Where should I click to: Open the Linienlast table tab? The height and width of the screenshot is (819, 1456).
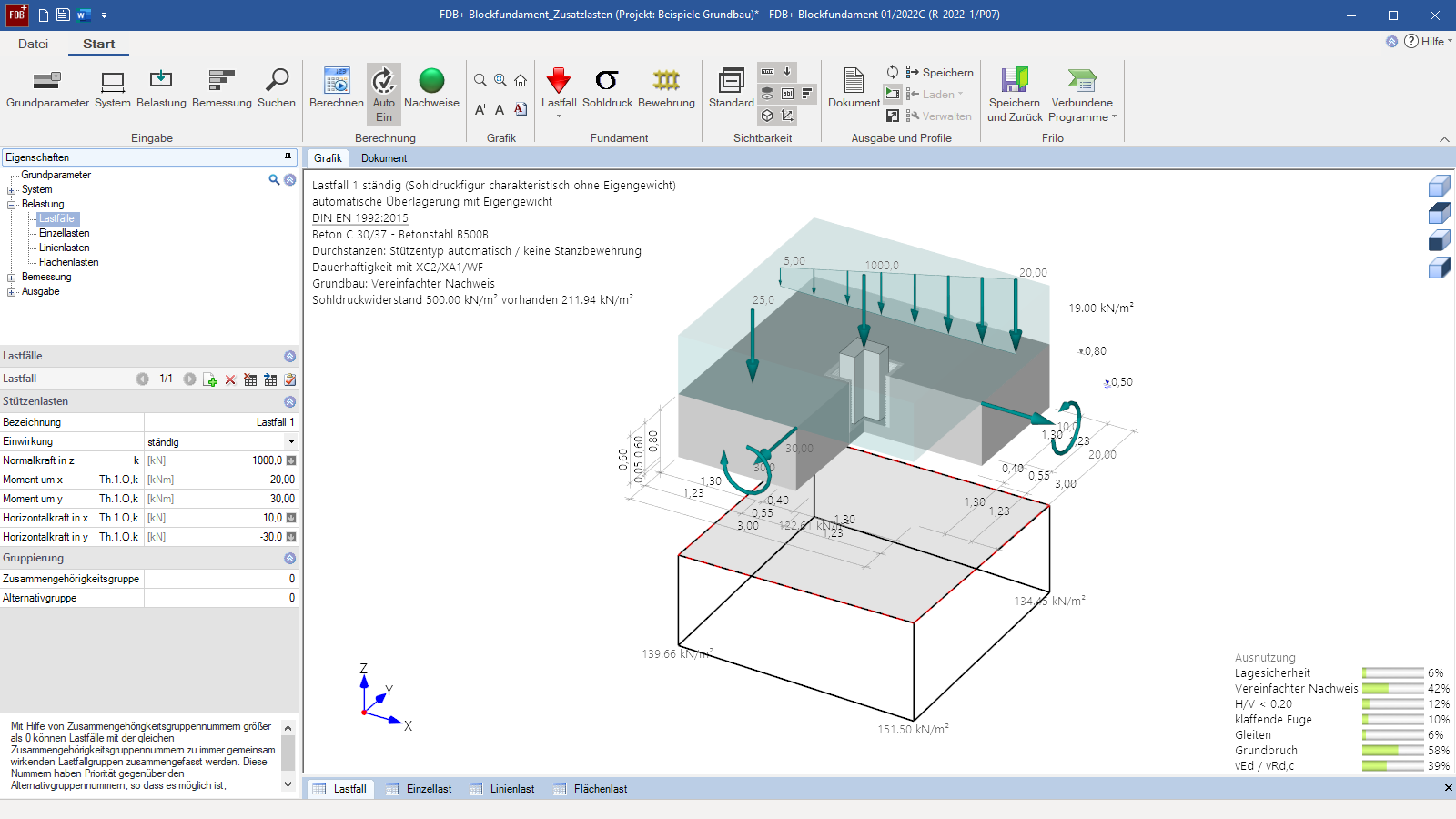[502, 789]
